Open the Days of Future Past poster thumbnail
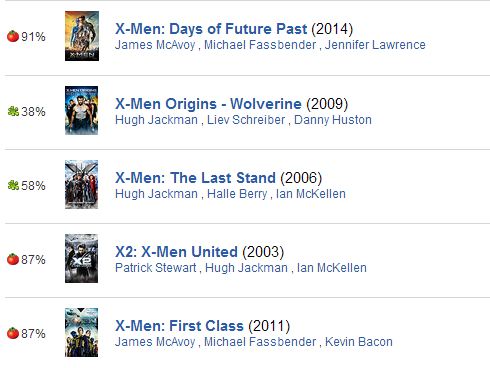 click(x=82, y=36)
